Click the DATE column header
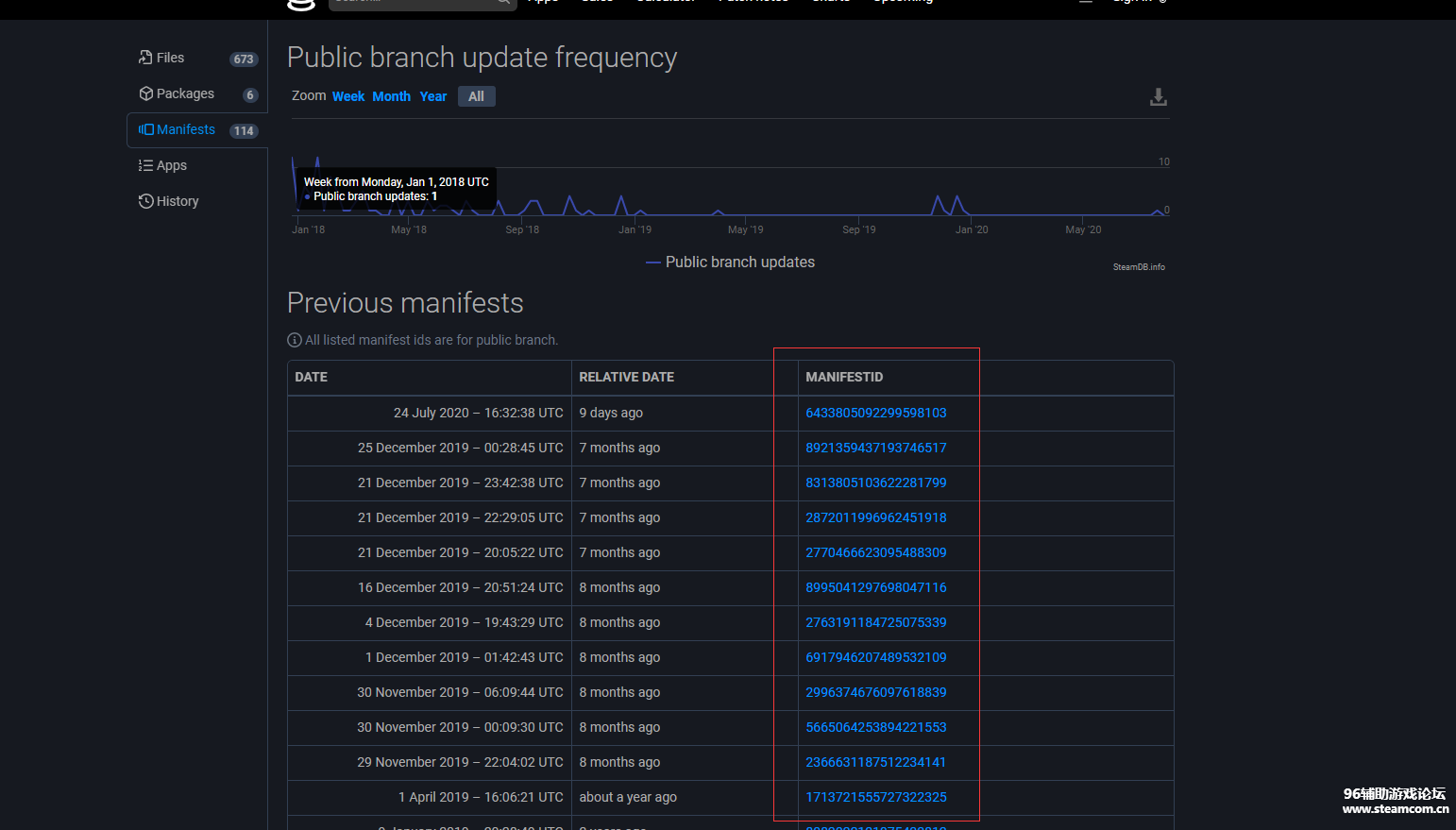Image resolution: width=1456 pixels, height=830 pixels. click(312, 377)
